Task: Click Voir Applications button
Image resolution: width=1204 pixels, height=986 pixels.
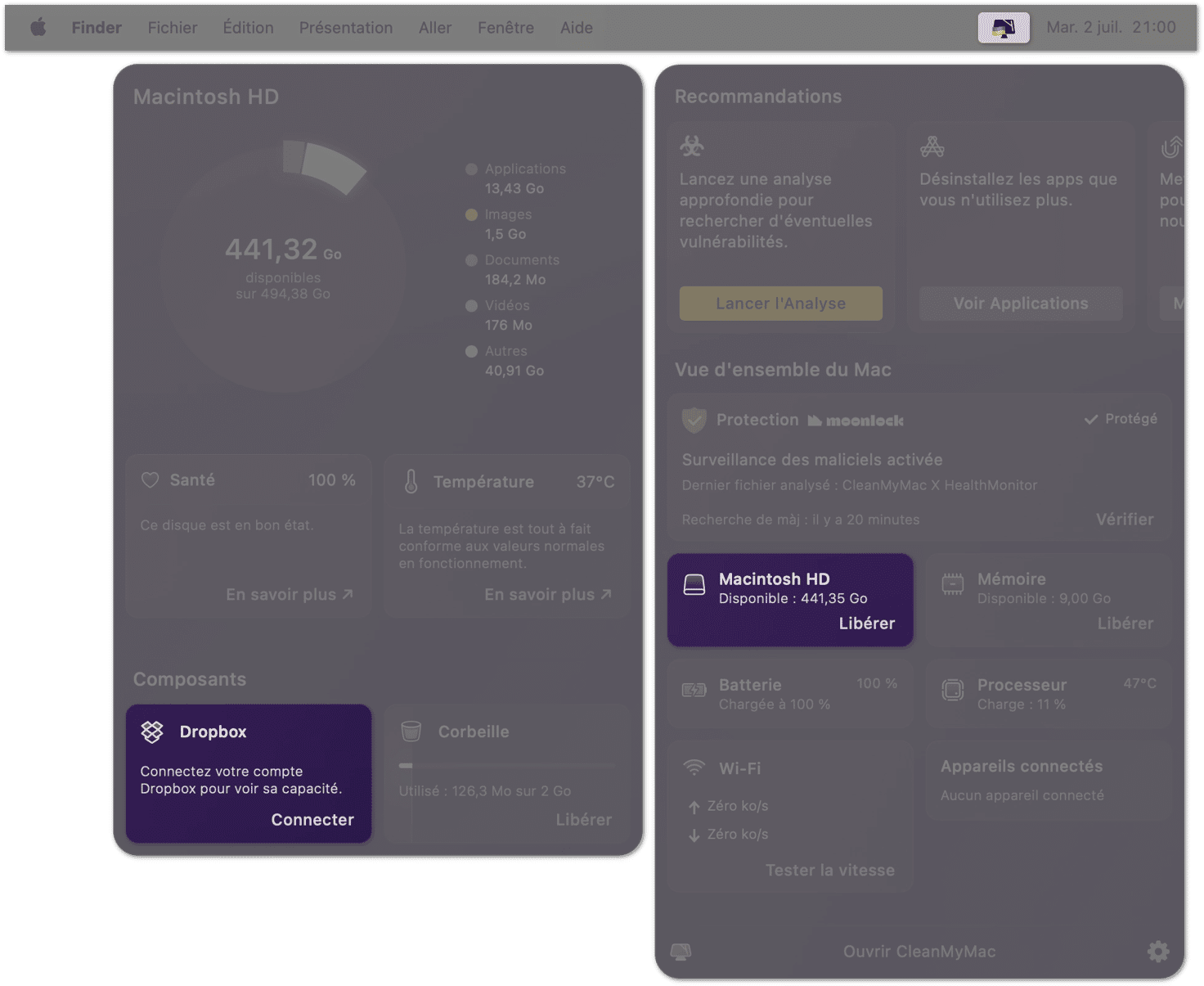Action: click(1021, 304)
